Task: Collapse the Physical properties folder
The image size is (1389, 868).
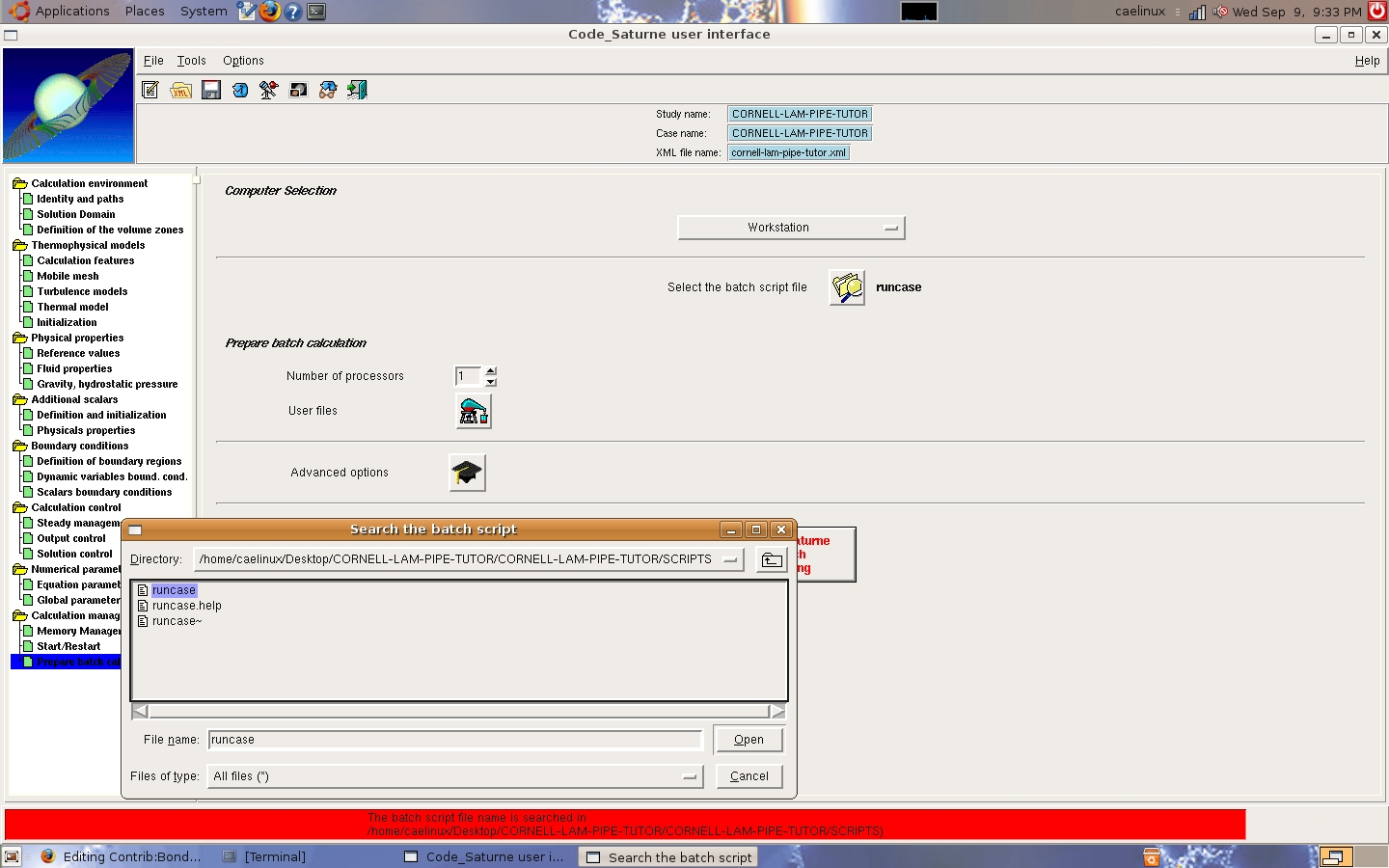Action: click(19, 338)
